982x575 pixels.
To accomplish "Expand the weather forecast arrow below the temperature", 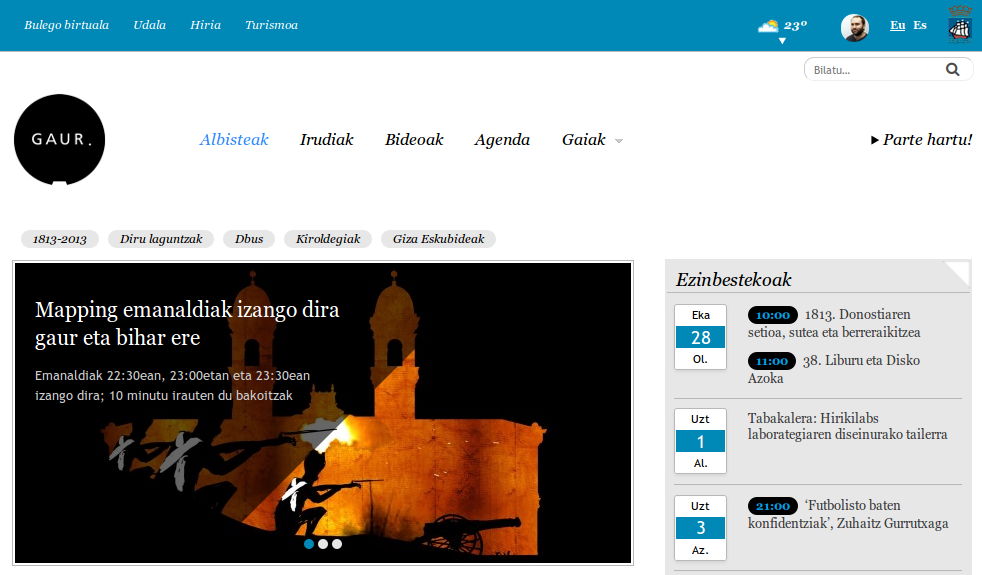I will [782, 42].
